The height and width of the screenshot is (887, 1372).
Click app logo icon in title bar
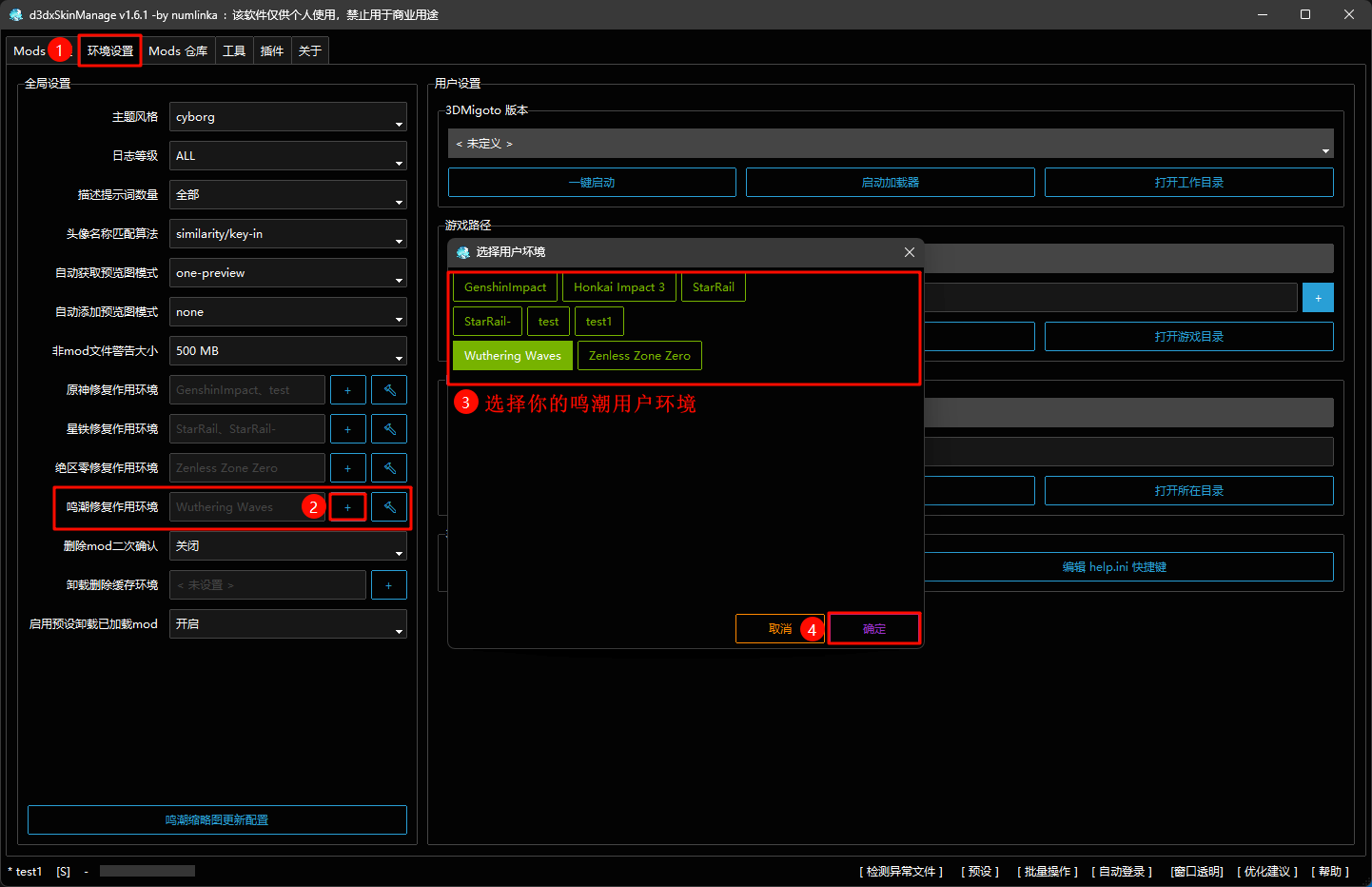pos(15,14)
